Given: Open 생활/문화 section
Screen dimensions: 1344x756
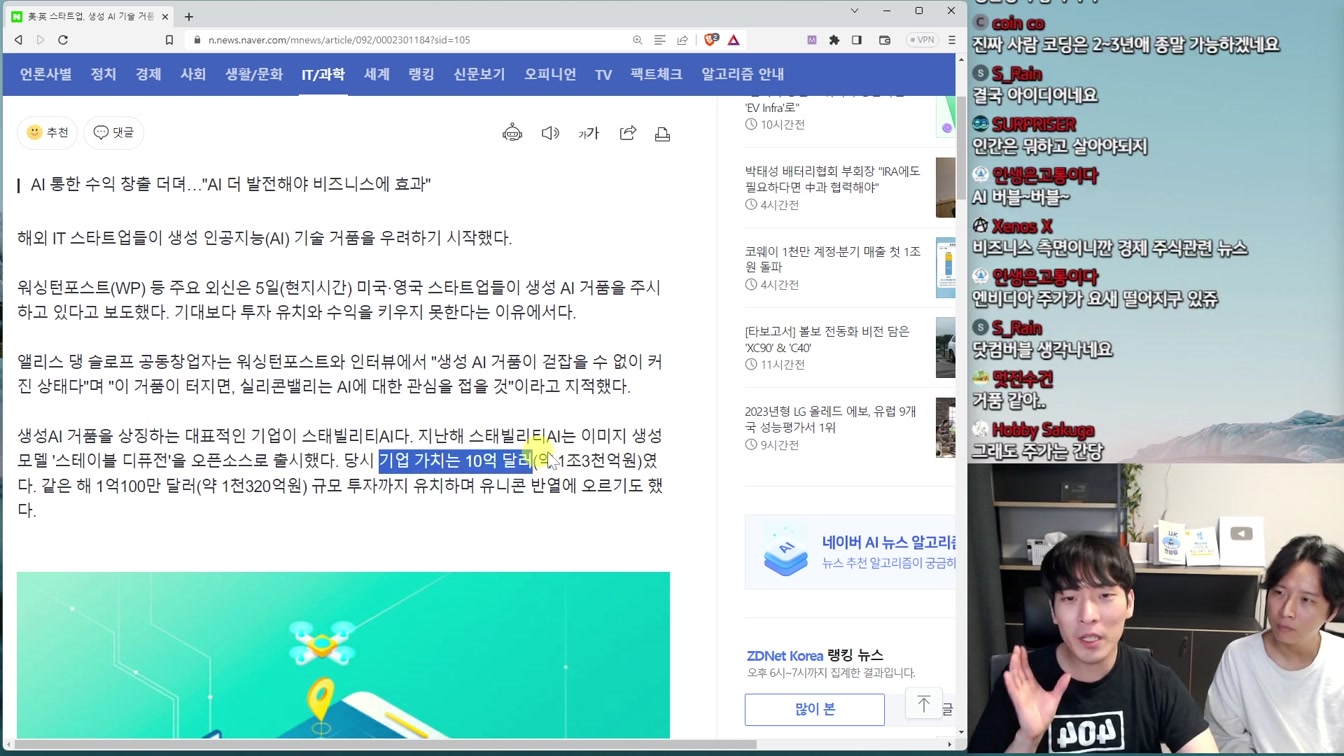Looking at the screenshot, I should coord(254,74).
